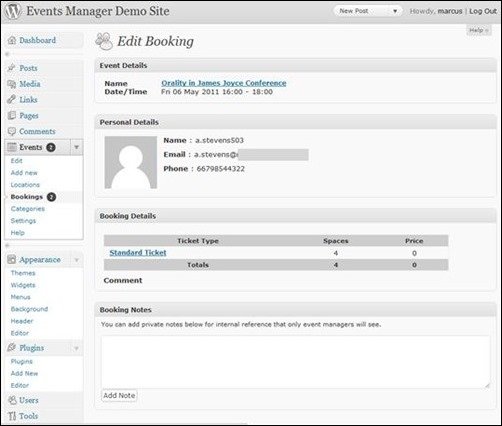Screen dimensions: 502x426
Task: Click the Add Note button
Action: (x=119, y=395)
